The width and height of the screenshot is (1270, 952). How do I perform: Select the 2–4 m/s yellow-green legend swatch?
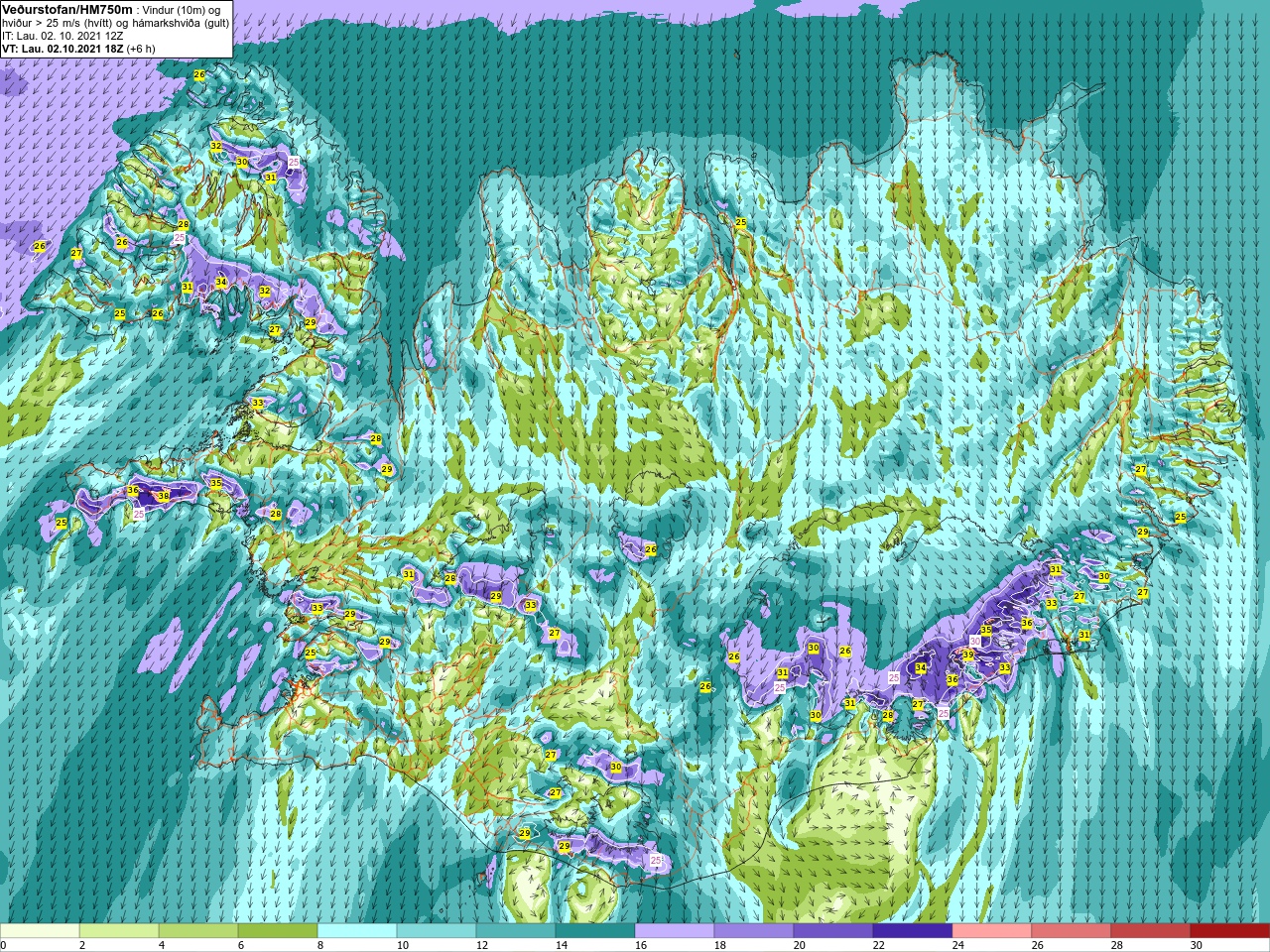(119, 931)
